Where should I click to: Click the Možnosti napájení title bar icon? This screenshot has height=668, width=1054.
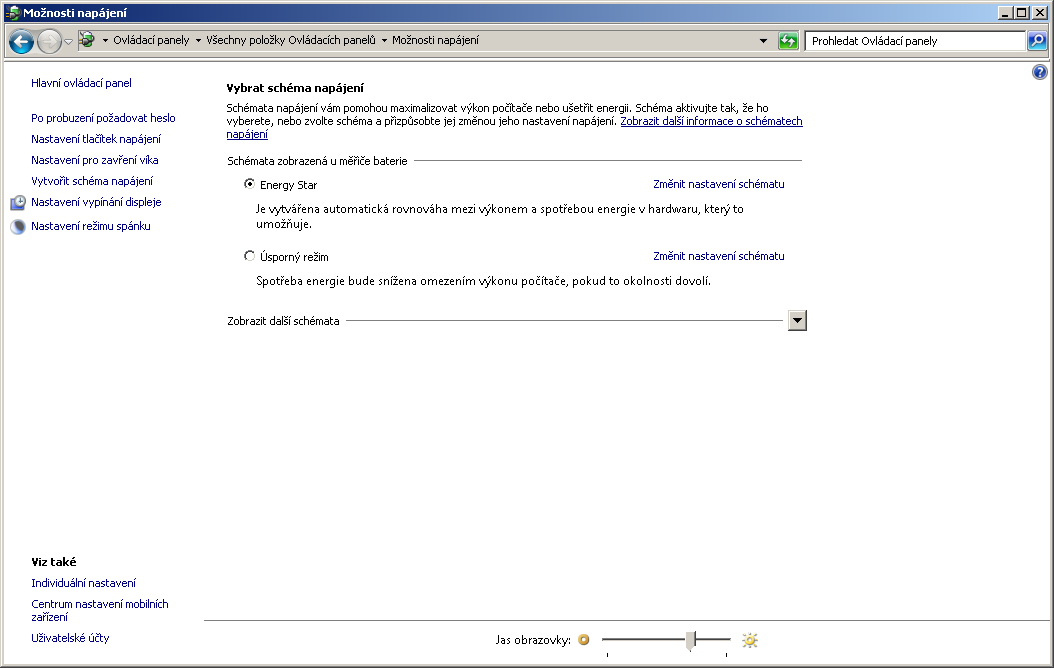pos(12,13)
